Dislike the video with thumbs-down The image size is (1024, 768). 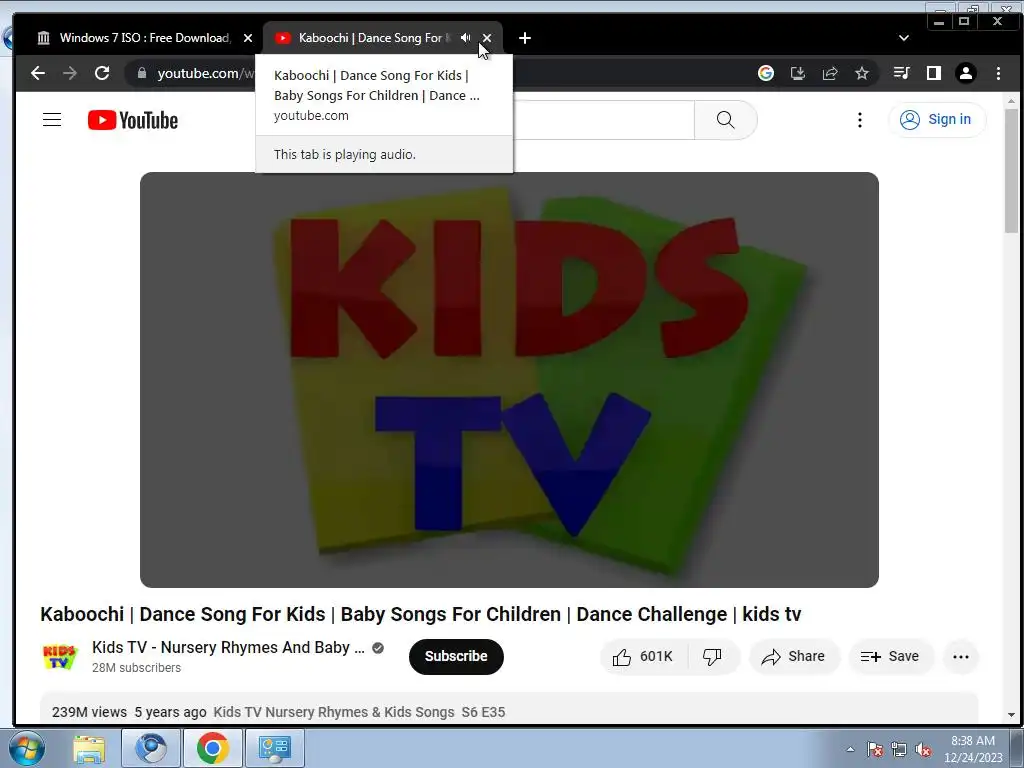pyautogui.click(x=712, y=656)
